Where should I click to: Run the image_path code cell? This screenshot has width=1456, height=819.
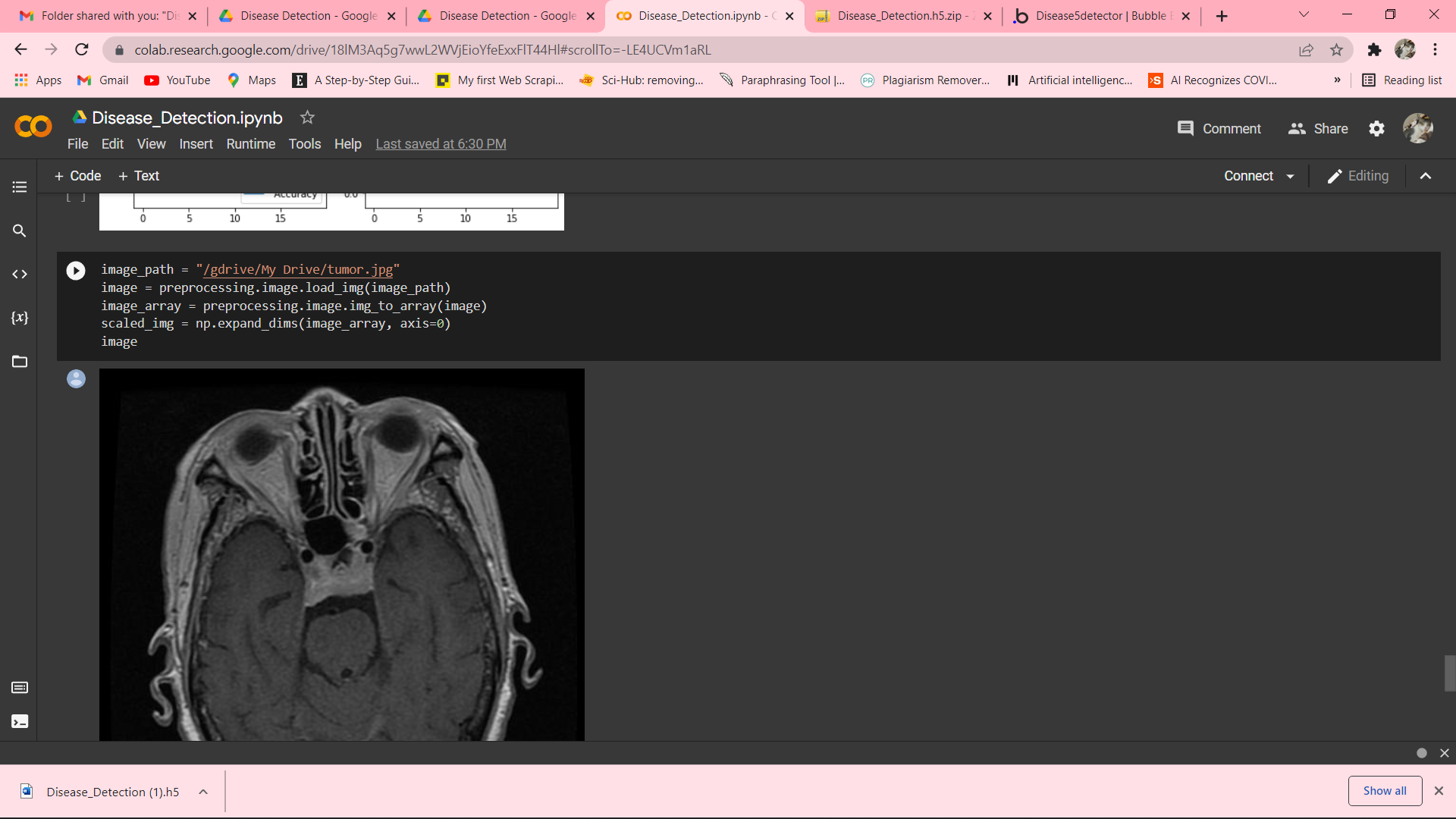click(x=76, y=271)
